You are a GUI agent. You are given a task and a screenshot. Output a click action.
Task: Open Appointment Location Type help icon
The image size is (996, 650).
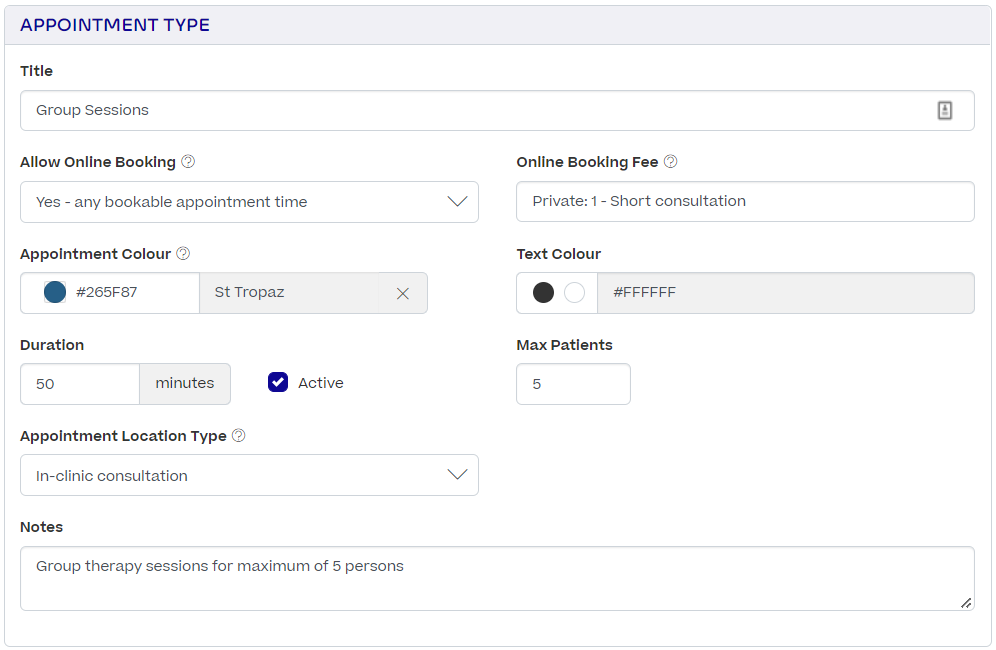(x=237, y=436)
